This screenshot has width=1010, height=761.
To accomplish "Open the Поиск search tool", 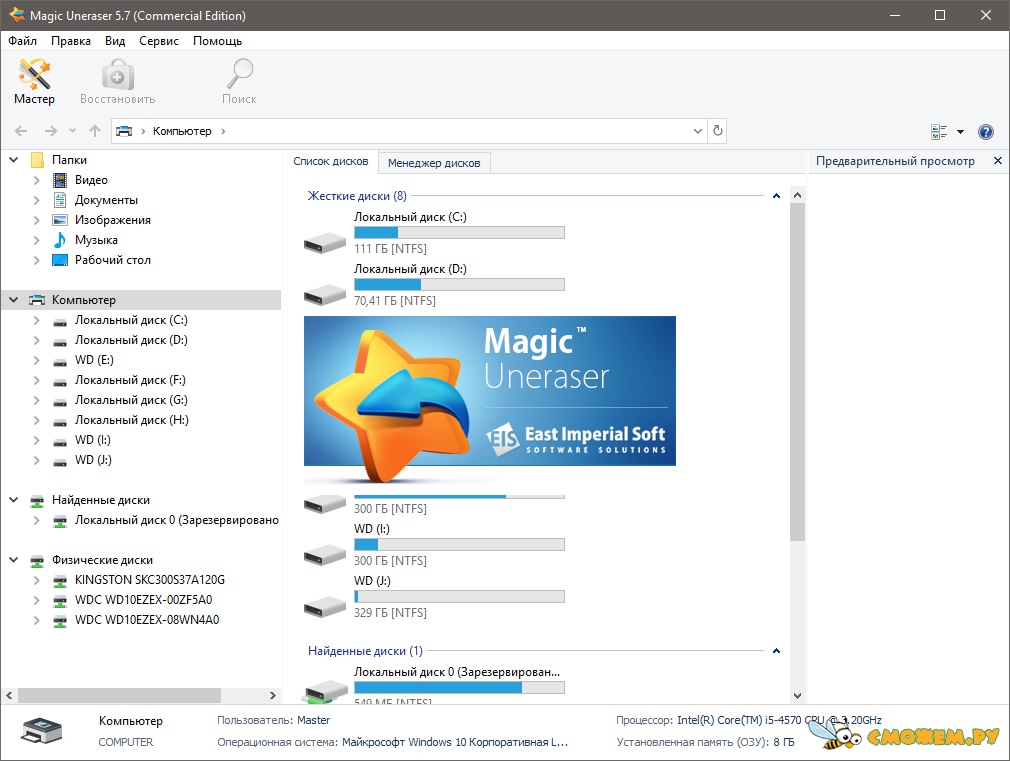I will 239,81.
